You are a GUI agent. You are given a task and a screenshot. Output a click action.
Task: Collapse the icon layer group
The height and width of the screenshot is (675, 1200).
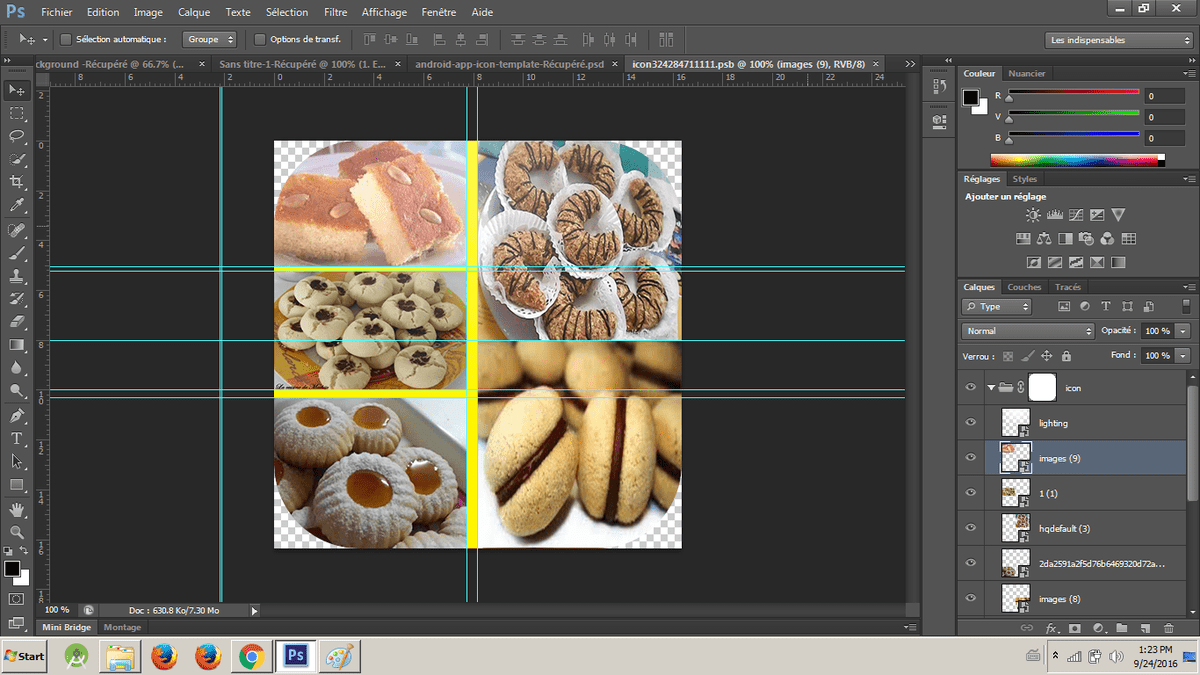click(x=991, y=387)
